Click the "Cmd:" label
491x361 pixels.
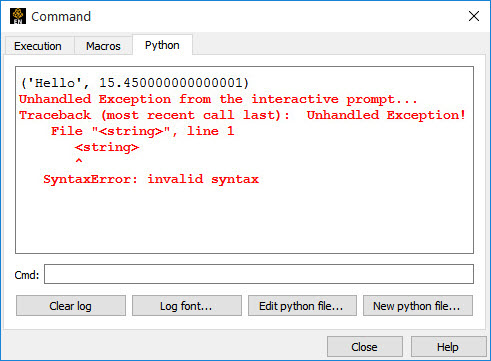tap(27, 275)
